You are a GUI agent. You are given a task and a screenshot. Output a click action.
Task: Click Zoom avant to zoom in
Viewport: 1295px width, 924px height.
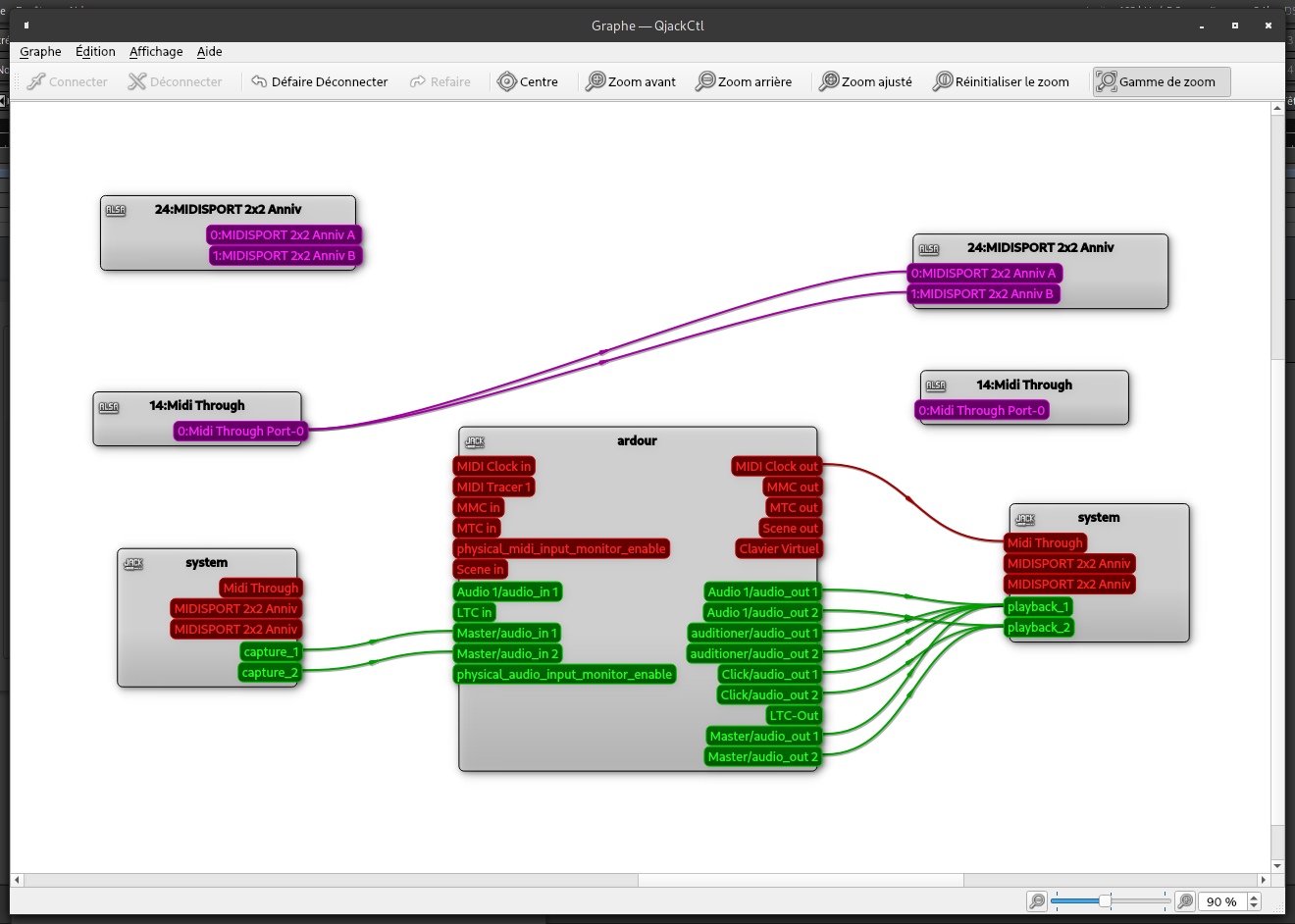coord(631,81)
